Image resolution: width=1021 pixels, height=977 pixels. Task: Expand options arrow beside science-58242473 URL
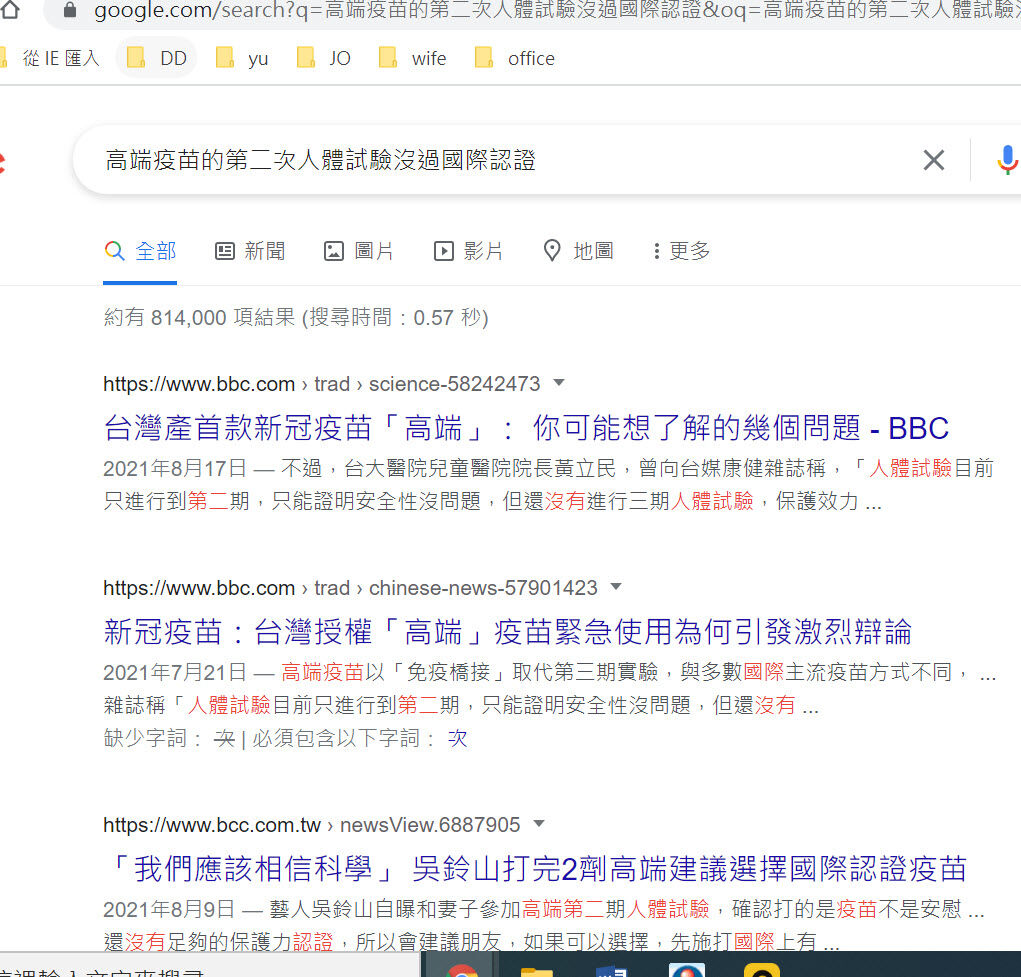coord(559,383)
